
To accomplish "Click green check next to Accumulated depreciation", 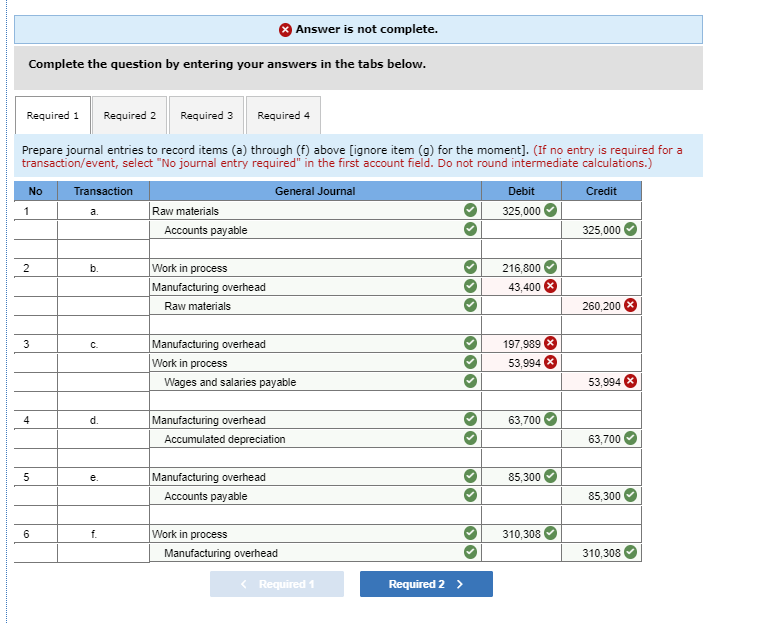I will point(471,438).
